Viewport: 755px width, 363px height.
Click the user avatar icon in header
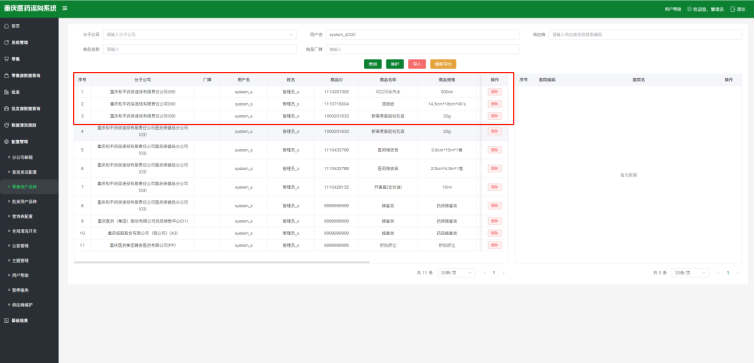point(689,9)
